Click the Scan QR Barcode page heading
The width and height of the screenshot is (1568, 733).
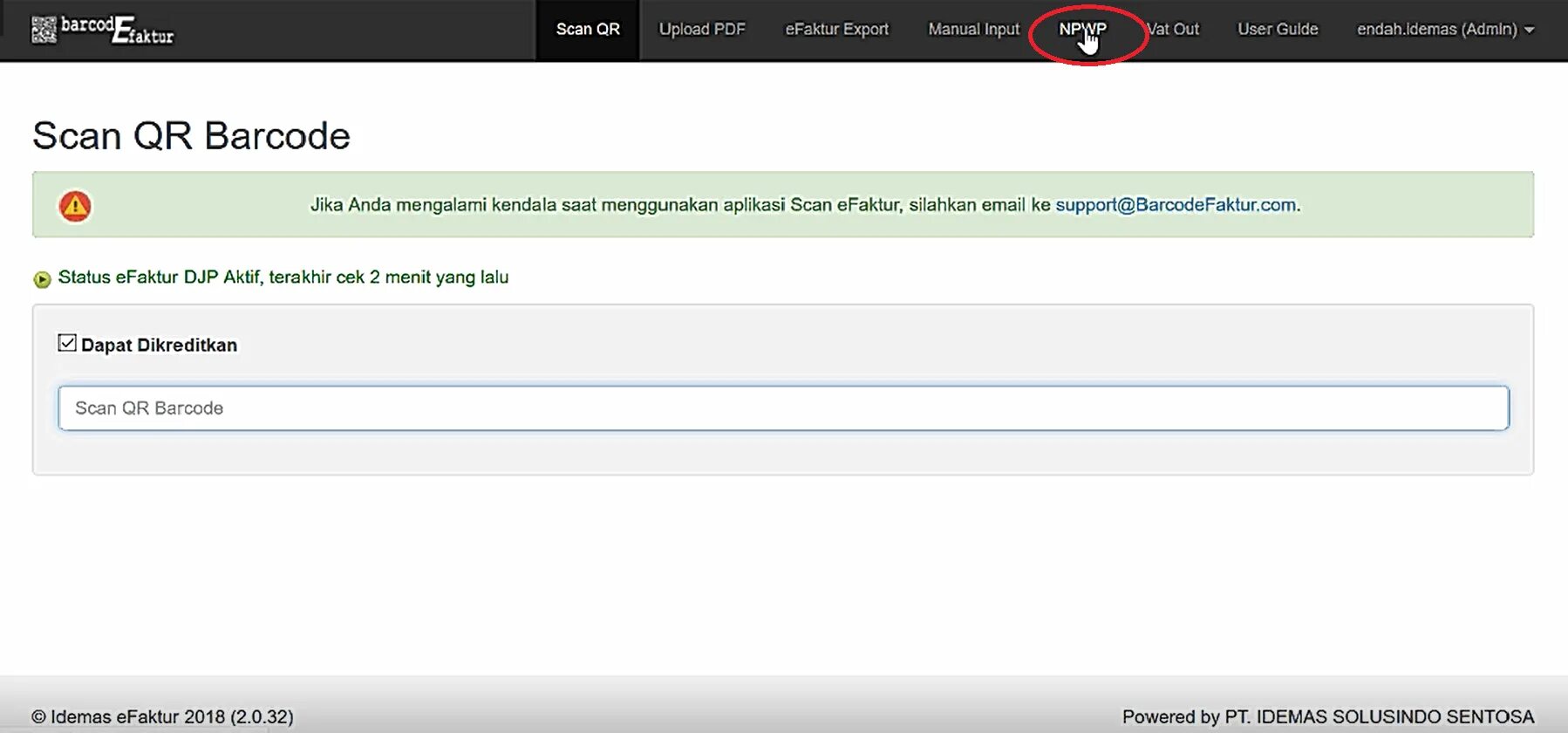[191, 136]
